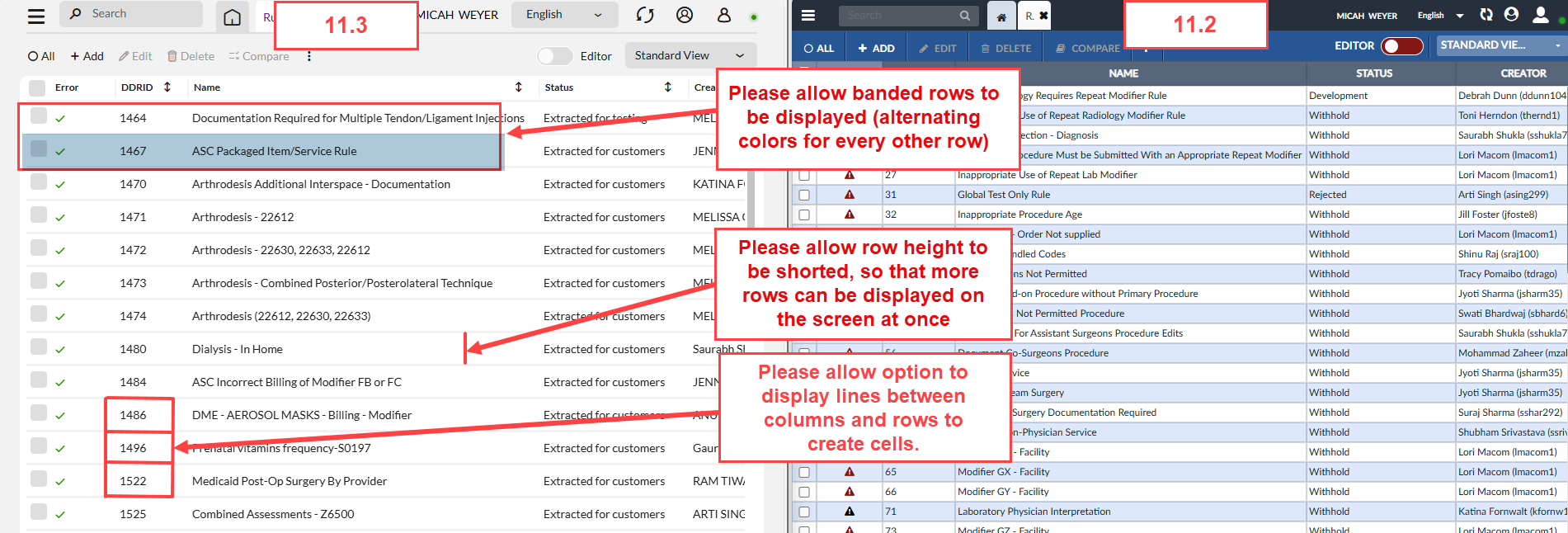Tick the checkbox for row 1473
This screenshot has height=533, width=1568.
coord(38,281)
